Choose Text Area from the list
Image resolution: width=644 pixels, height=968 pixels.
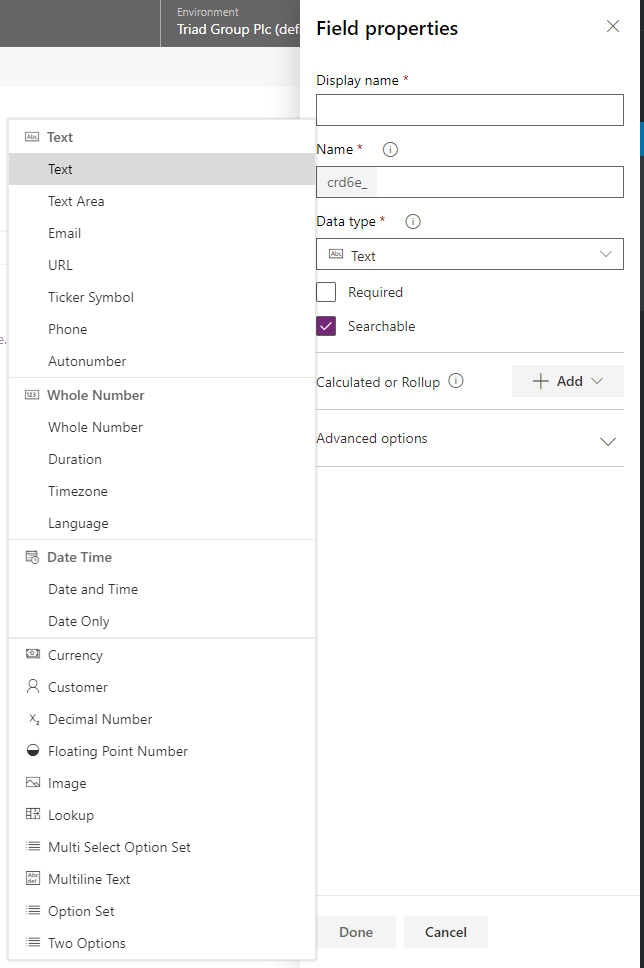tap(162, 201)
